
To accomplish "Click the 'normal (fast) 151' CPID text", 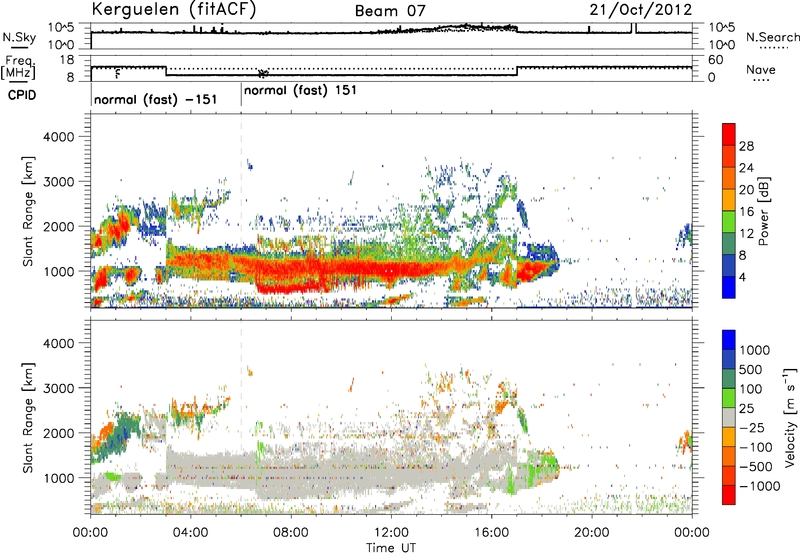I will coord(300,91).
